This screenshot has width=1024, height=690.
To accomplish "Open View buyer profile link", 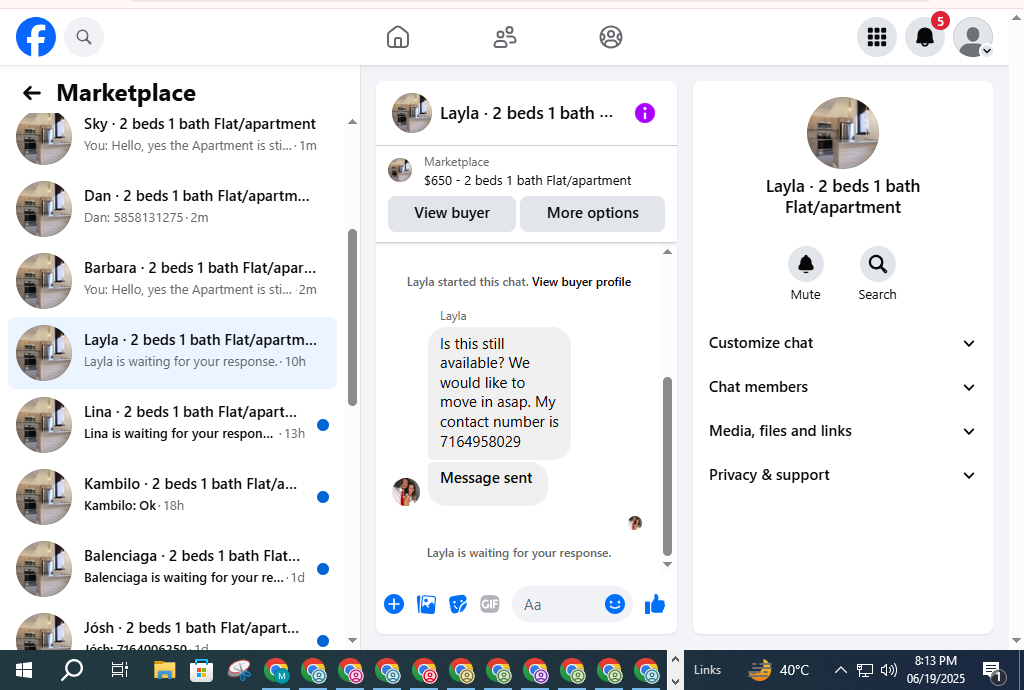I will [581, 282].
